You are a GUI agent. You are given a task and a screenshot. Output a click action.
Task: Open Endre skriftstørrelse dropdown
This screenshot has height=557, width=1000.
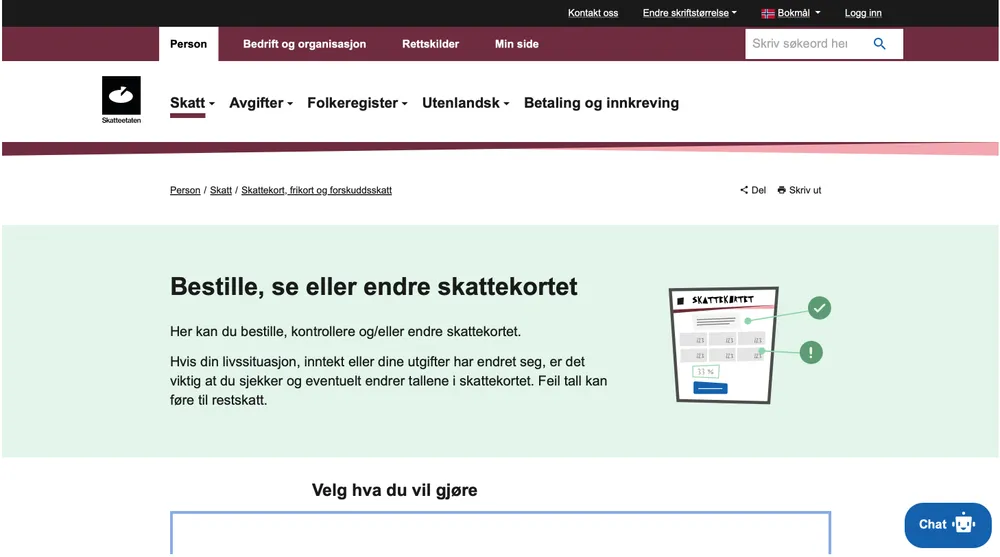pos(689,13)
